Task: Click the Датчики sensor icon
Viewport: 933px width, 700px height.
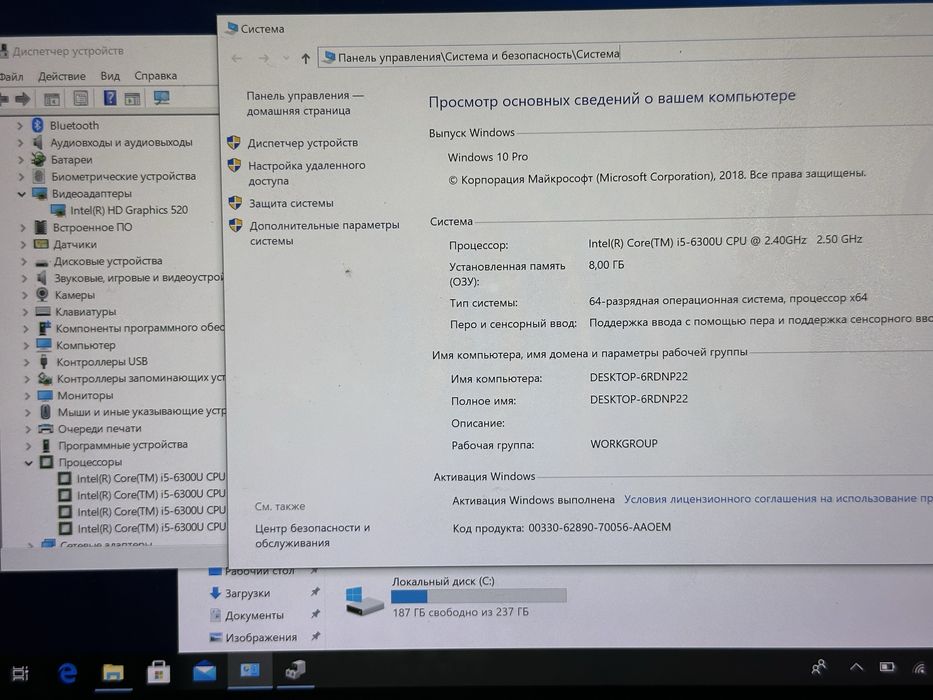Action: click(41, 244)
